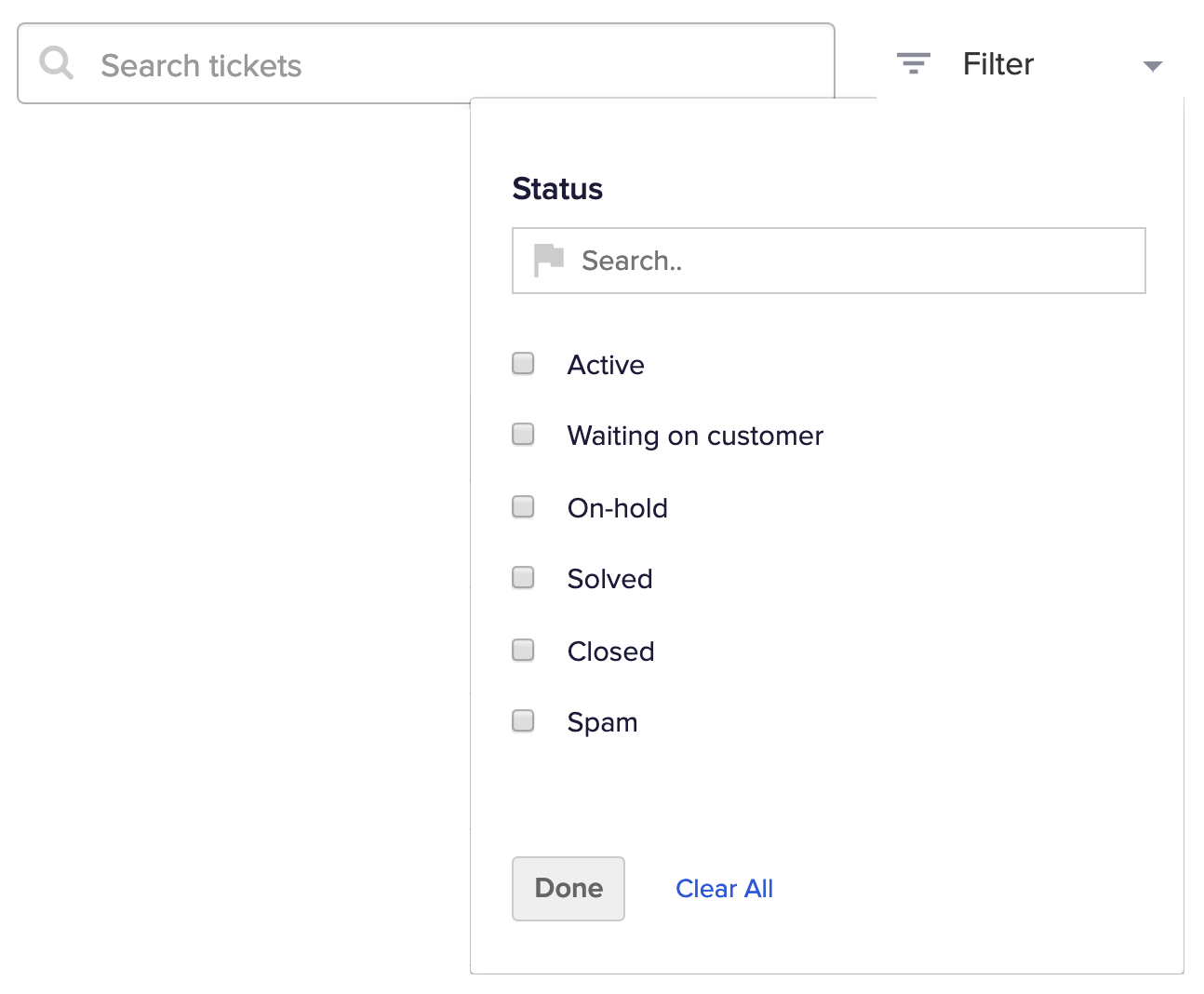The image size is (1204, 994).
Task: Click the Clear All link
Action: point(724,889)
